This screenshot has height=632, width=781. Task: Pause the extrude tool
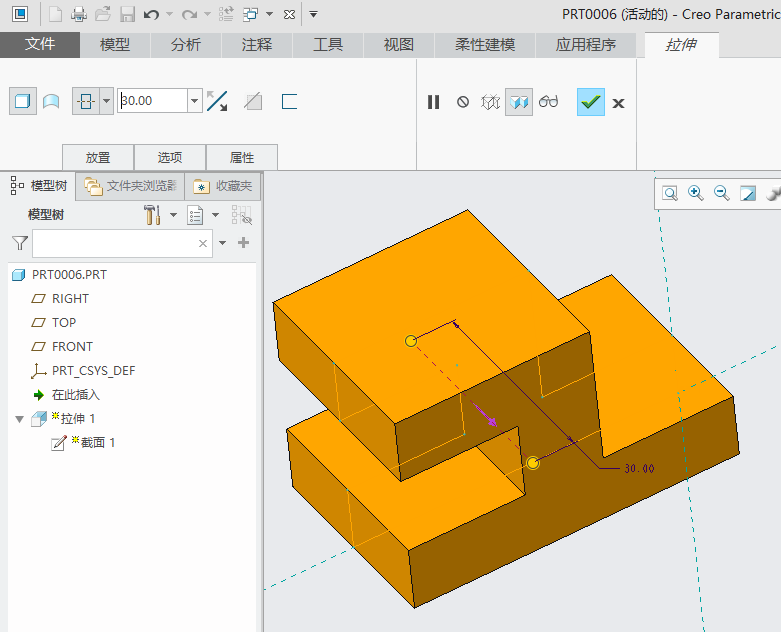click(433, 102)
